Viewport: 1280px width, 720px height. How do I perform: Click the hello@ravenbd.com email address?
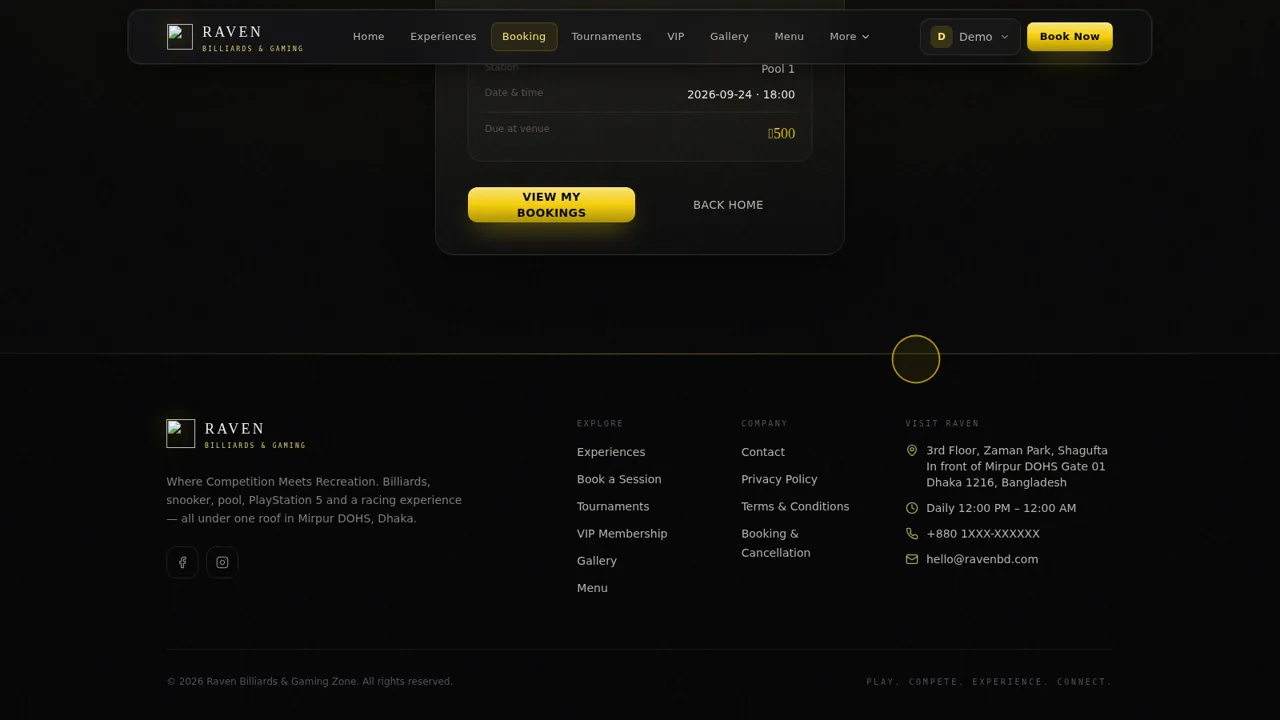pyautogui.click(x=982, y=560)
